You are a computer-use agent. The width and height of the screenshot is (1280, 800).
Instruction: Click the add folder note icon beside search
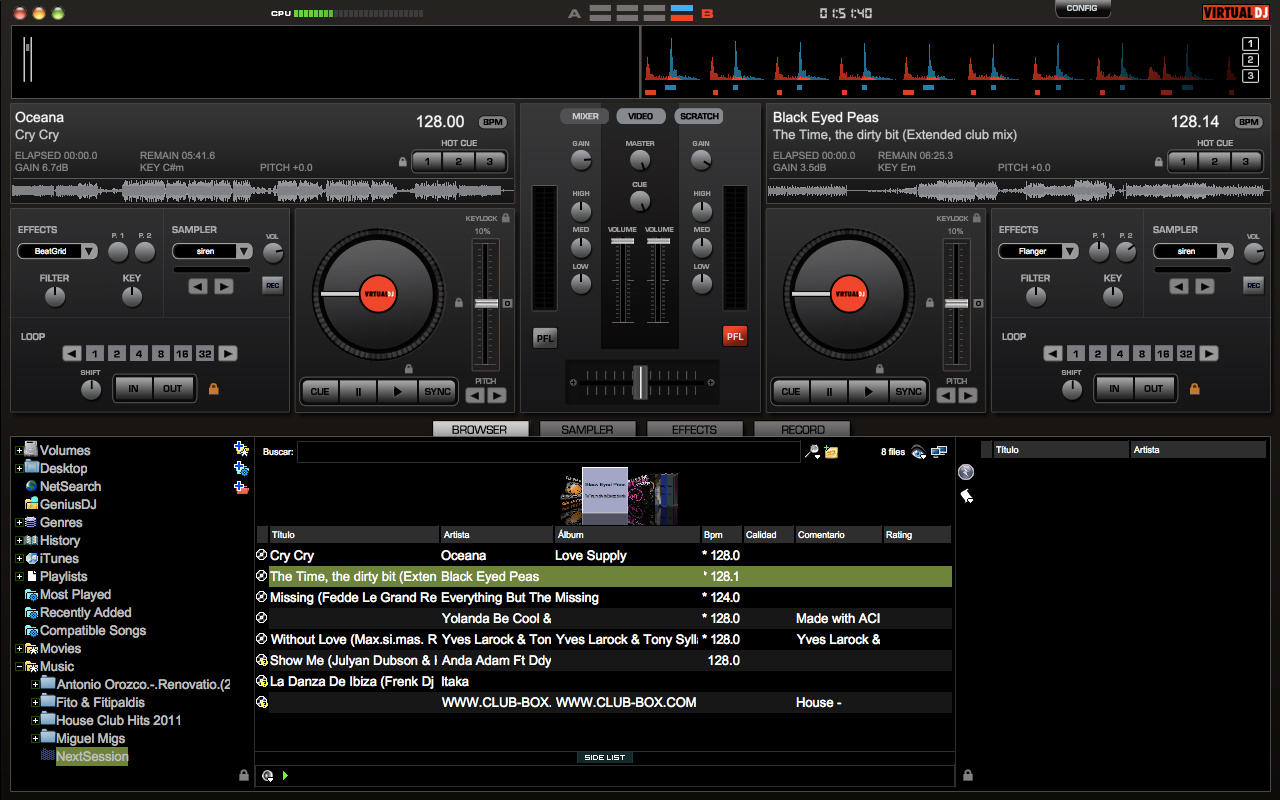[831, 452]
